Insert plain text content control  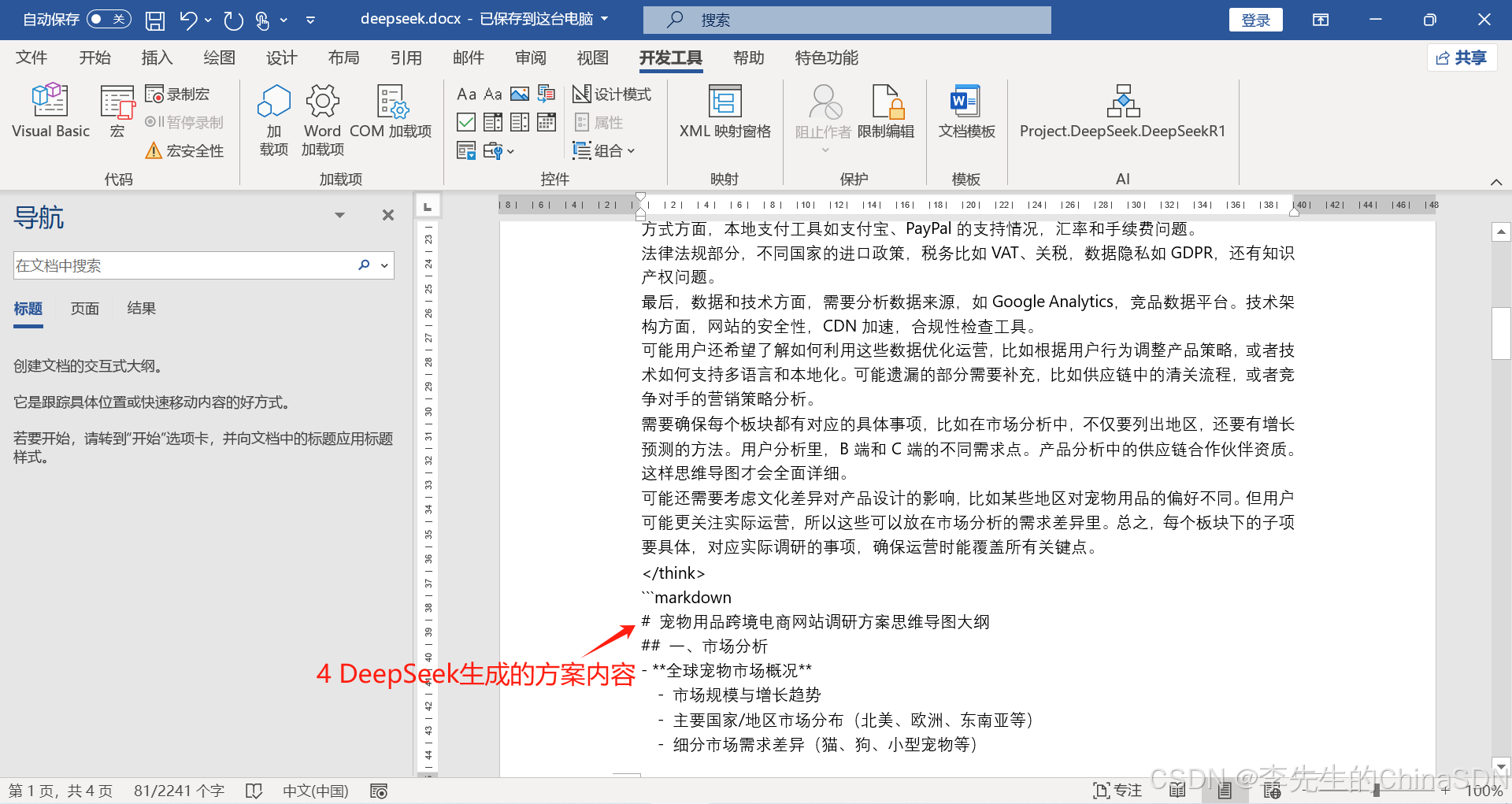(493, 94)
